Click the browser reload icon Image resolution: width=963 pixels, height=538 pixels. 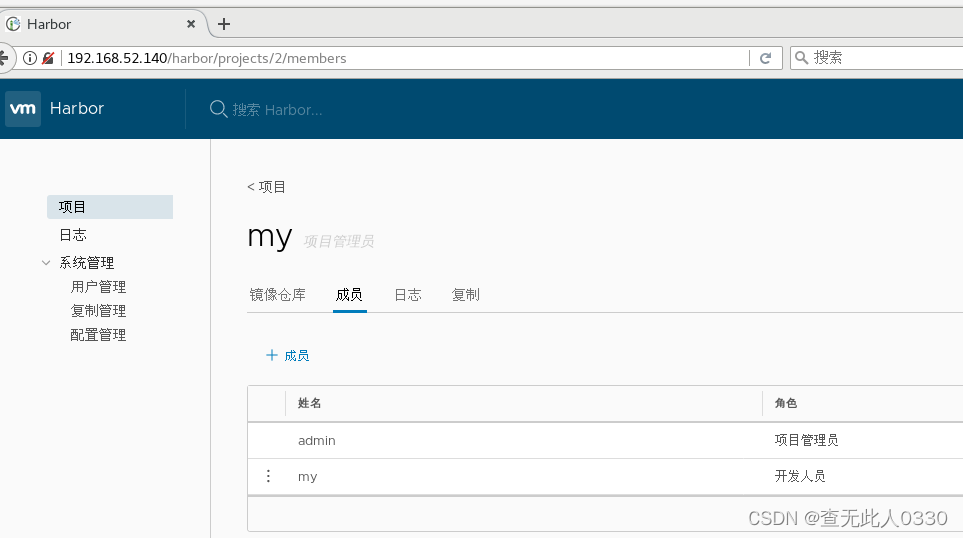[x=765, y=58]
